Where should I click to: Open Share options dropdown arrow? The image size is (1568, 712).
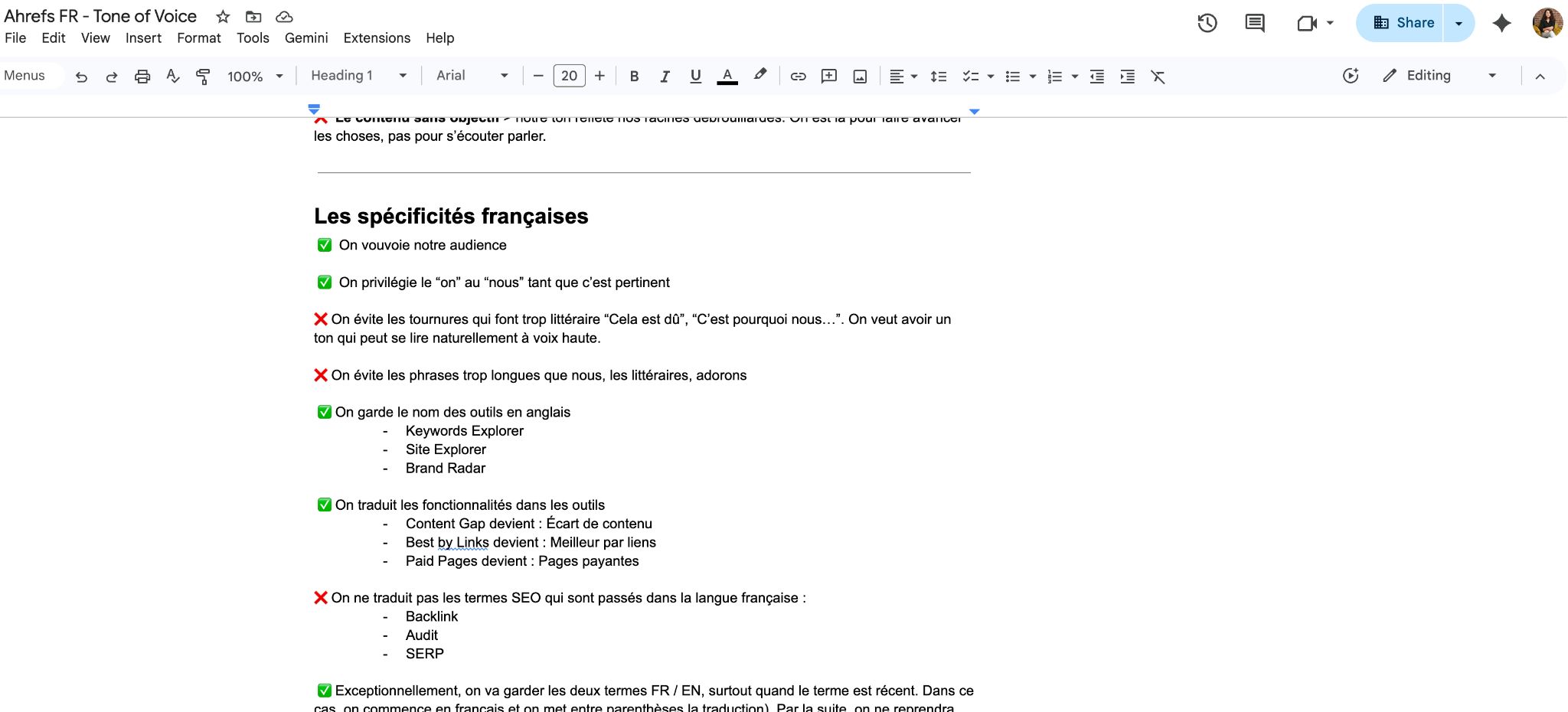(x=1459, y=23)
